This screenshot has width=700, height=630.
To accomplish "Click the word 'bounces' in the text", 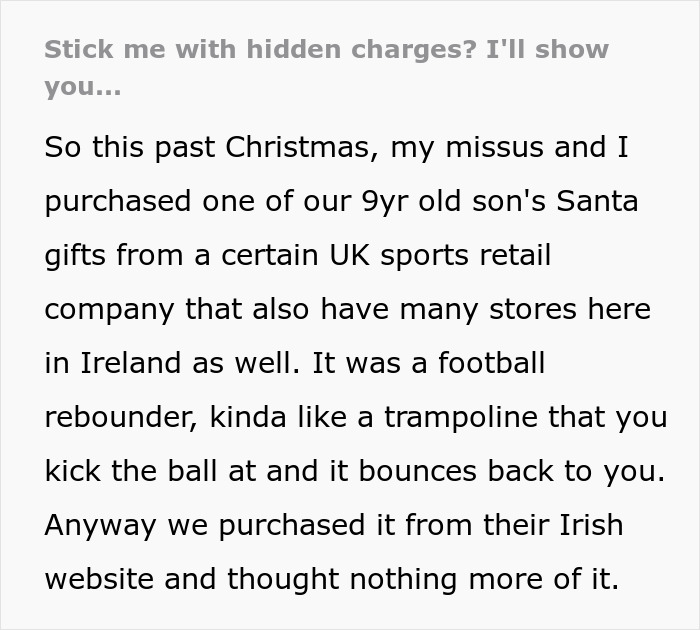I will (417, 471).
